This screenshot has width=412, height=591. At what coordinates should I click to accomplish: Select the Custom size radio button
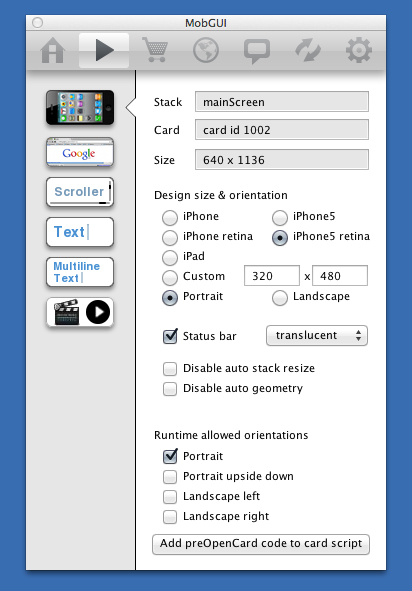(170, 277)
